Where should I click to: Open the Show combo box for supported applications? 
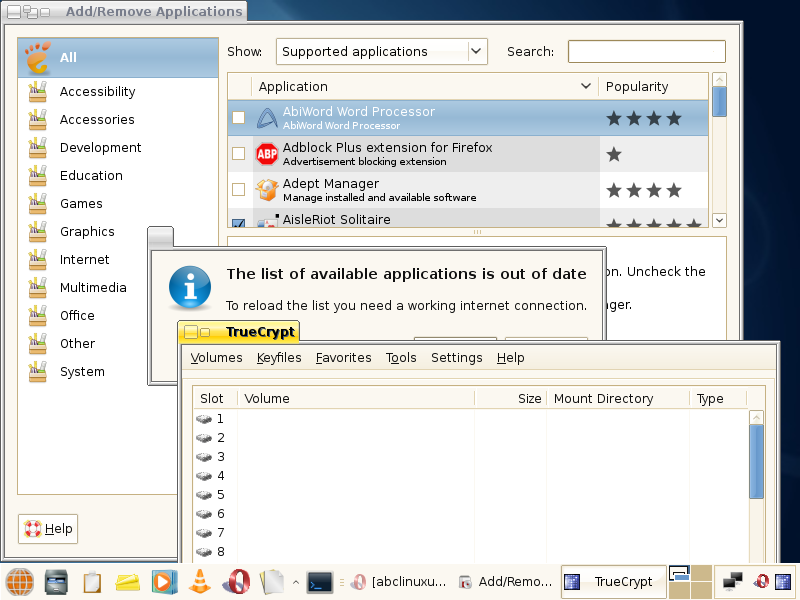[x=382, y=52]
